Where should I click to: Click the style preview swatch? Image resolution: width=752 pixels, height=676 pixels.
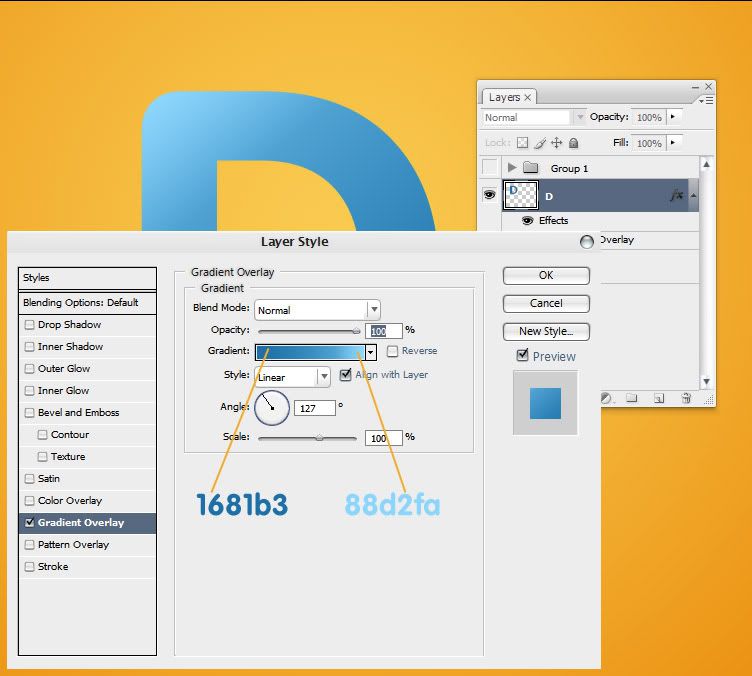pyautogui.click(x=545, y=403)
